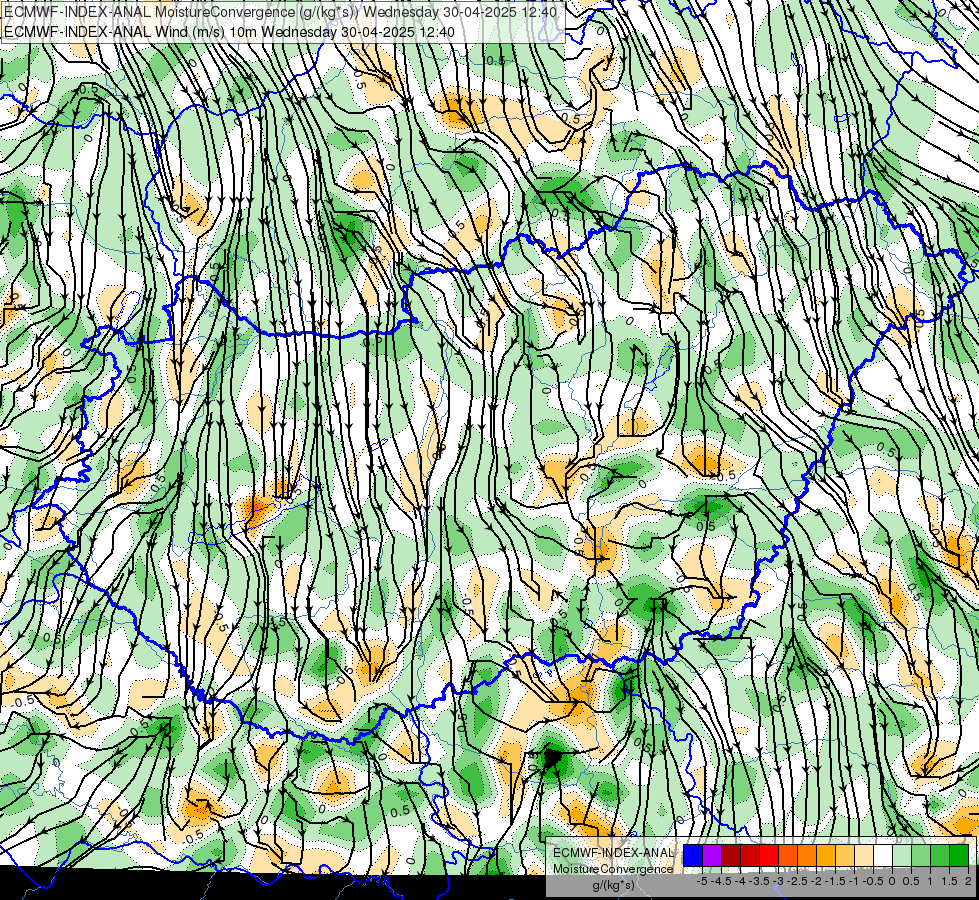
Task: Click the -1 tick label on the legend scale
Action: tap(854, 881)
